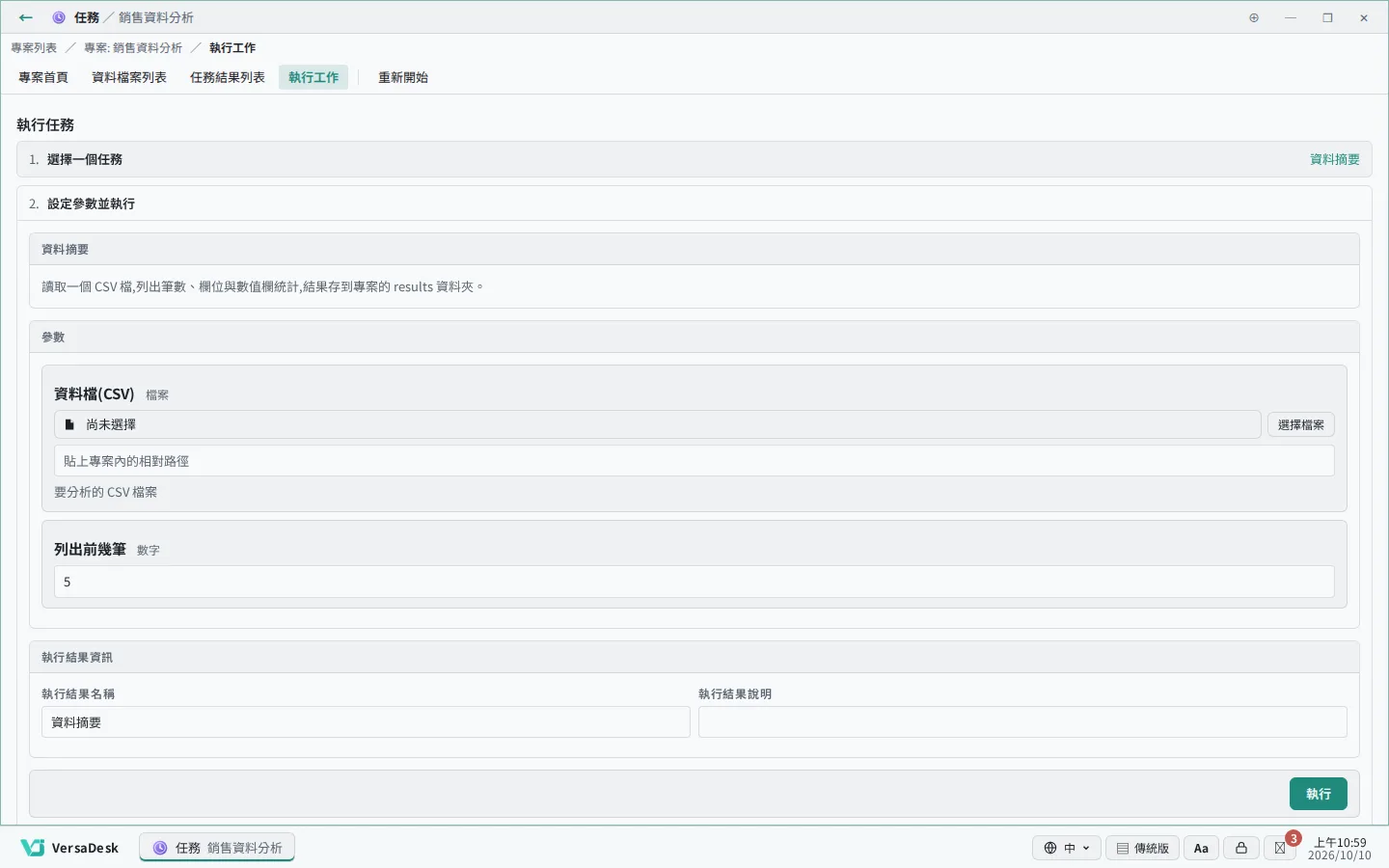Click the 選擇檔案 button
Image resolution: width=1389 pixels, height=868 pixels.
(x=1300, y=424)
